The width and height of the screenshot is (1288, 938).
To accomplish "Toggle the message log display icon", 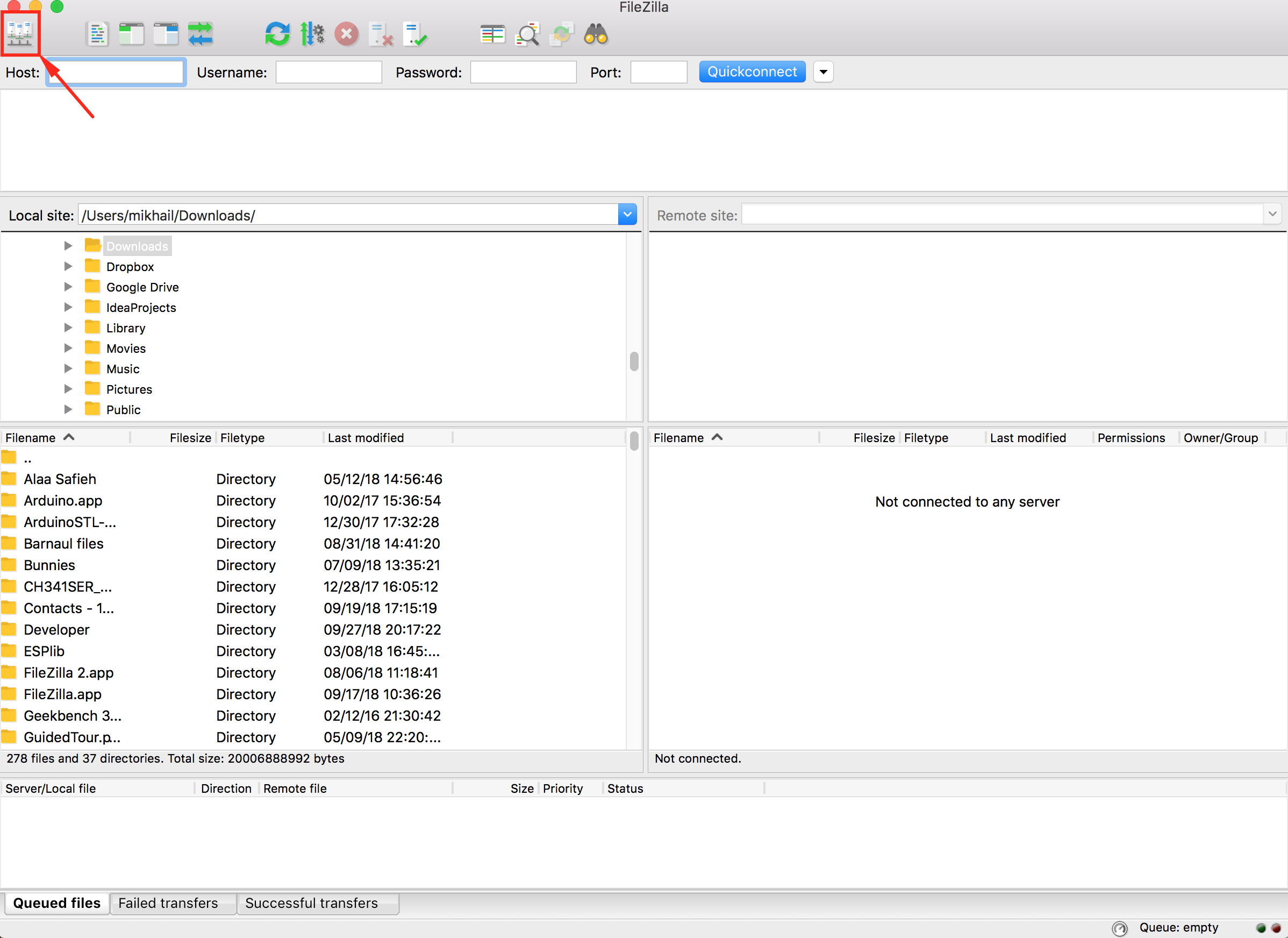I will (x=97, y=34).
